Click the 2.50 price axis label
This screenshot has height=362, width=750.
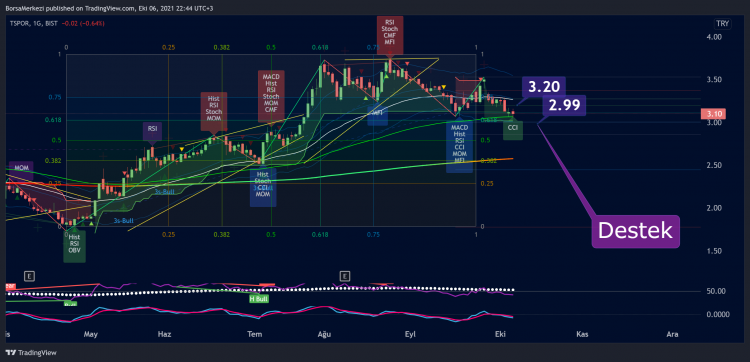pos(713,165)
